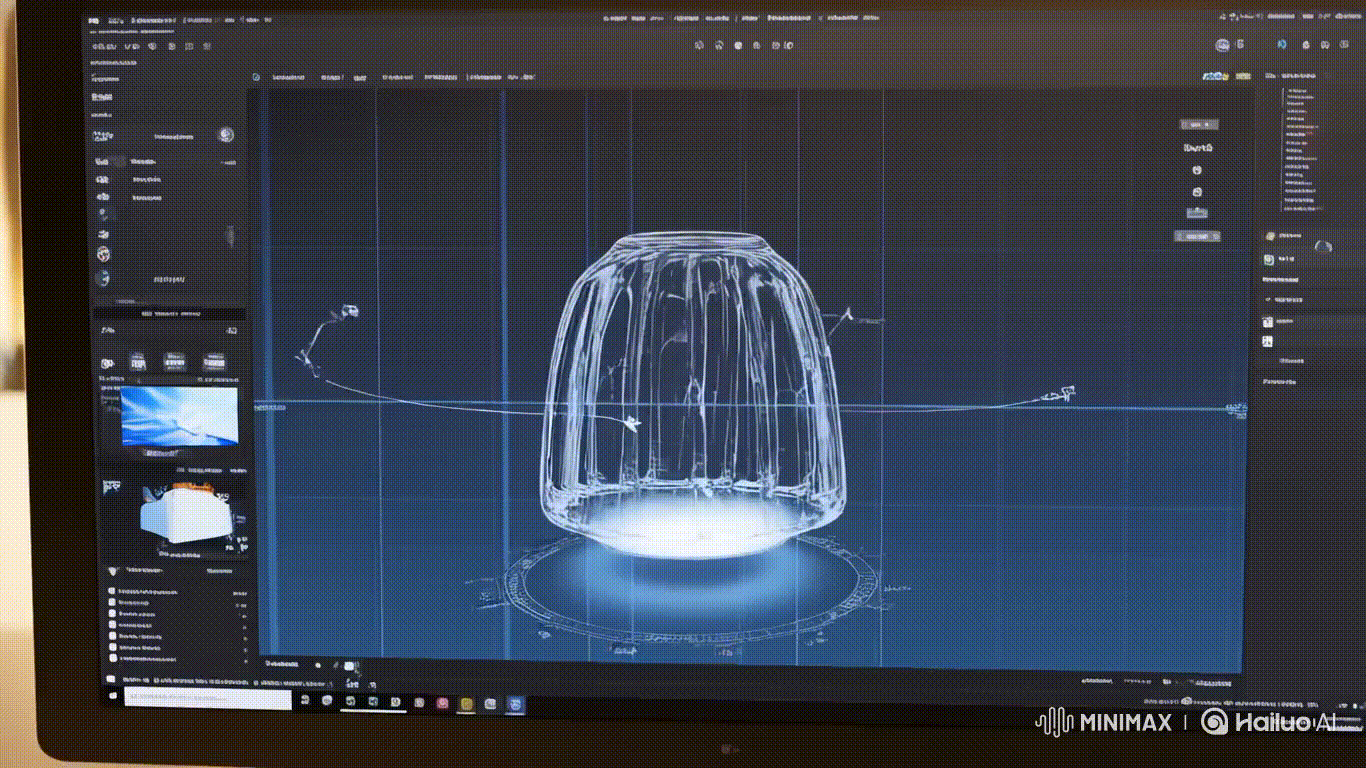Open the top dropdown button in viewport overlay
Screen dimensions: 1366x768
point(1198,125)
